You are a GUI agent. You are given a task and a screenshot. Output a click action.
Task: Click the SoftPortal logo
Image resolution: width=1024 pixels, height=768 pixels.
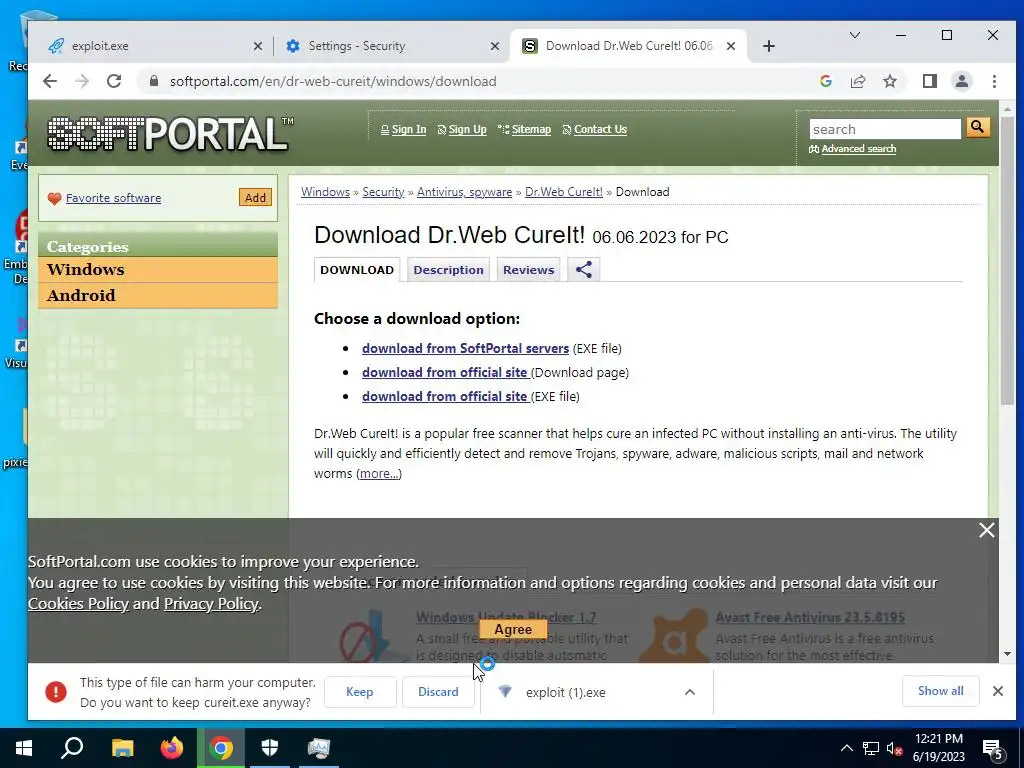point(170,134)
